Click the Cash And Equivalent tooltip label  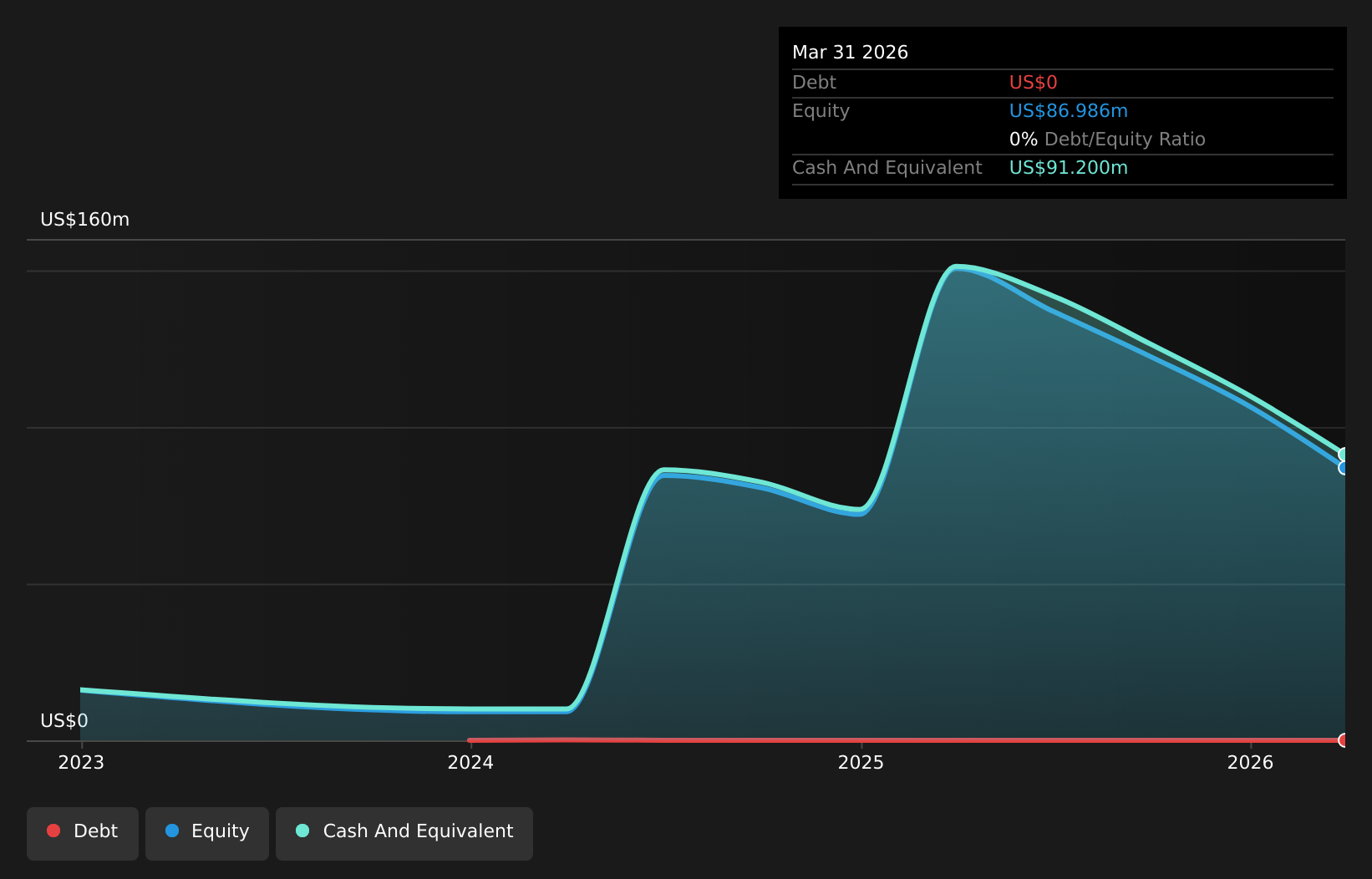[x=887, y=168]
